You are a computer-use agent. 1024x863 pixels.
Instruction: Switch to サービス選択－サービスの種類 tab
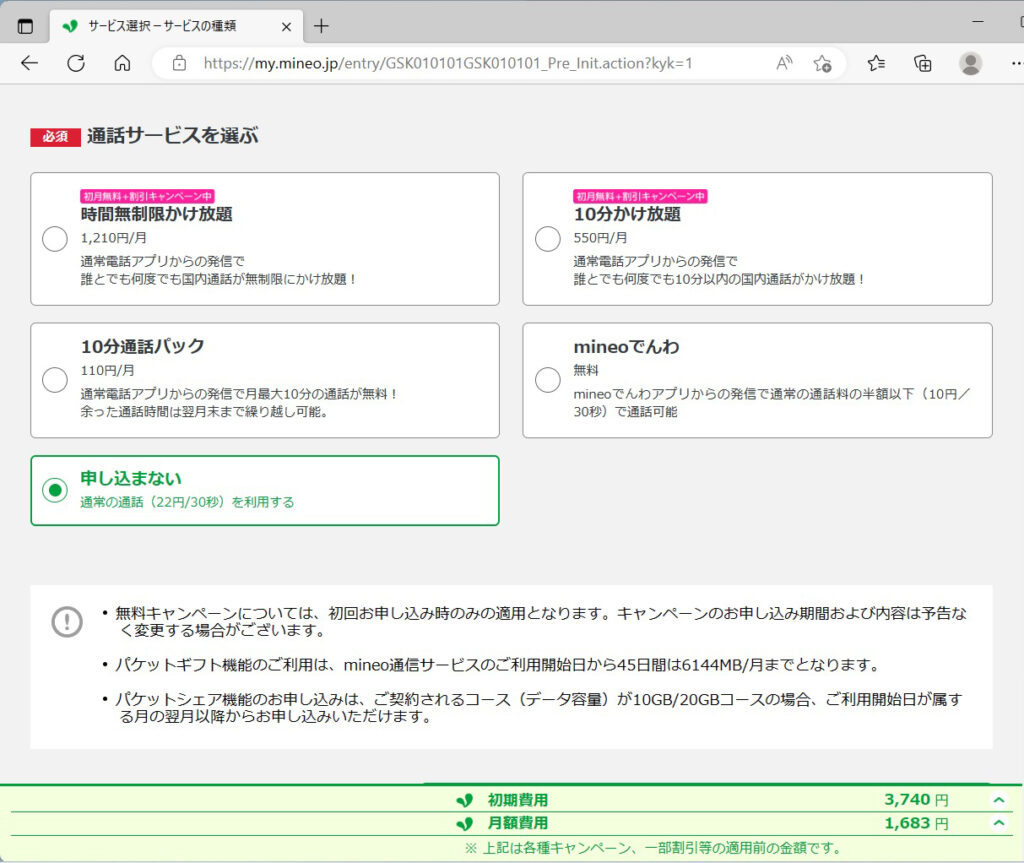(176, 26)
